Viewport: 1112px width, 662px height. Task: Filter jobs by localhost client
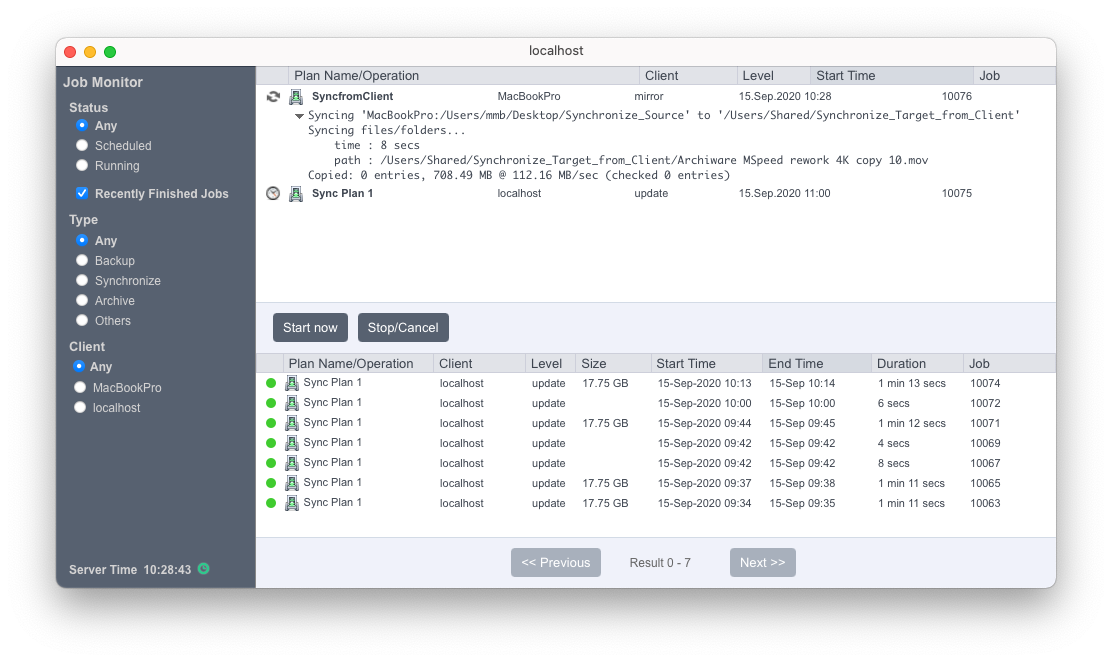pos(79,407)
